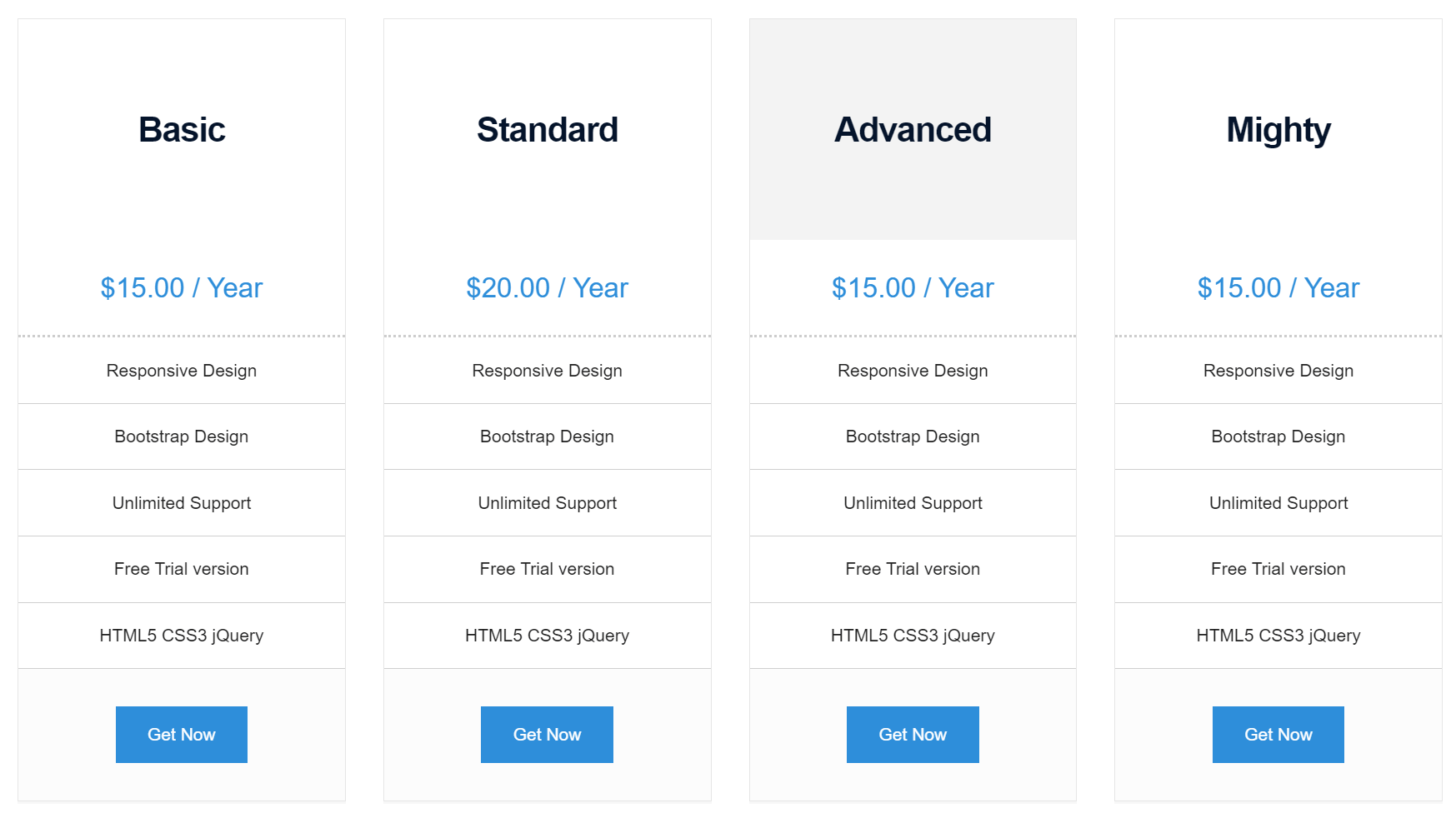The image size is (1456, 813).
Task: Click Unlimited Support in the Advanced column
Action: click(913, 503)
